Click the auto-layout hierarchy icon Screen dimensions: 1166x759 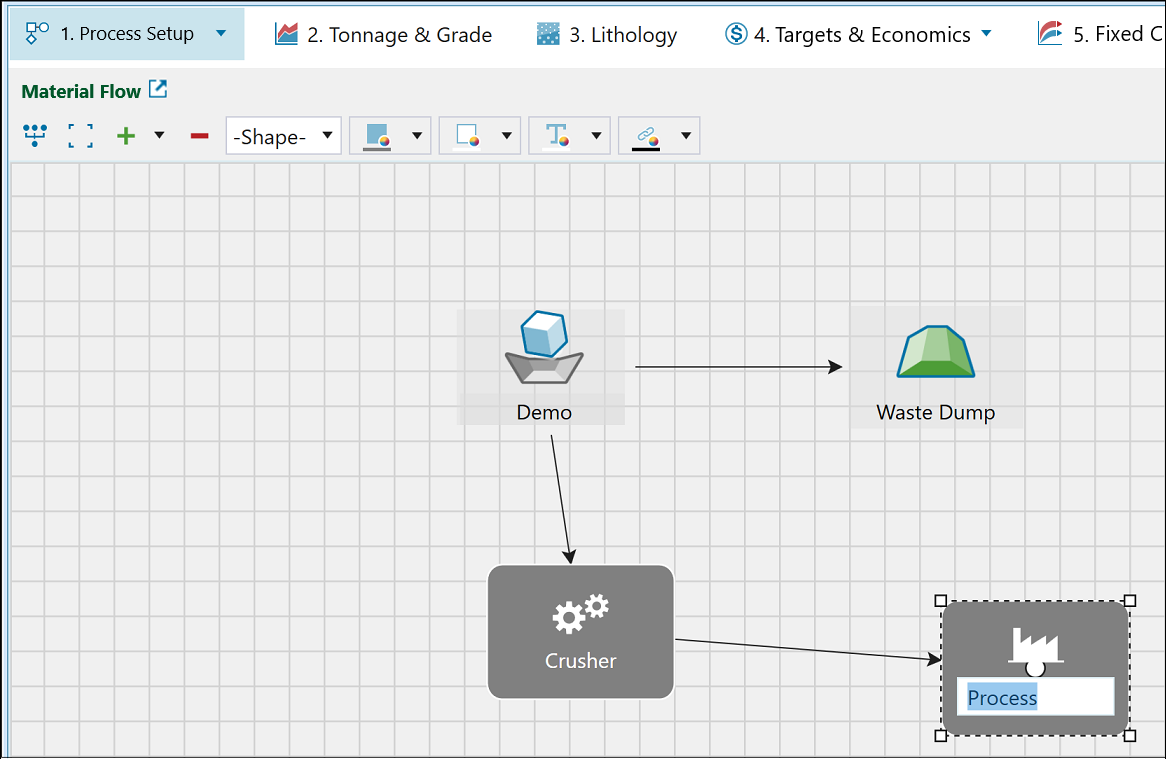tap(35, 136)
